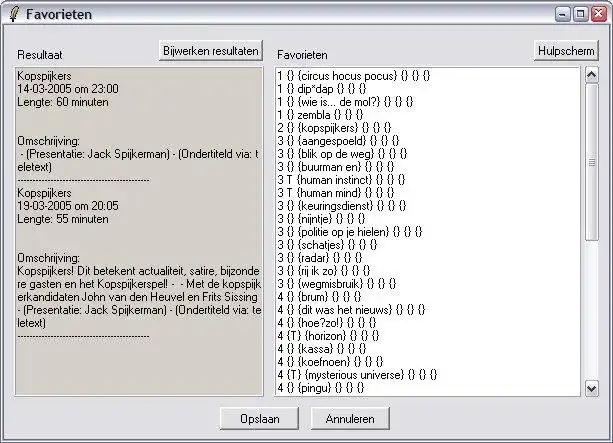This screenshot has width=613, height=443.
Task: Select the line "4 {} {kassa}"
Action: (321, 349)
